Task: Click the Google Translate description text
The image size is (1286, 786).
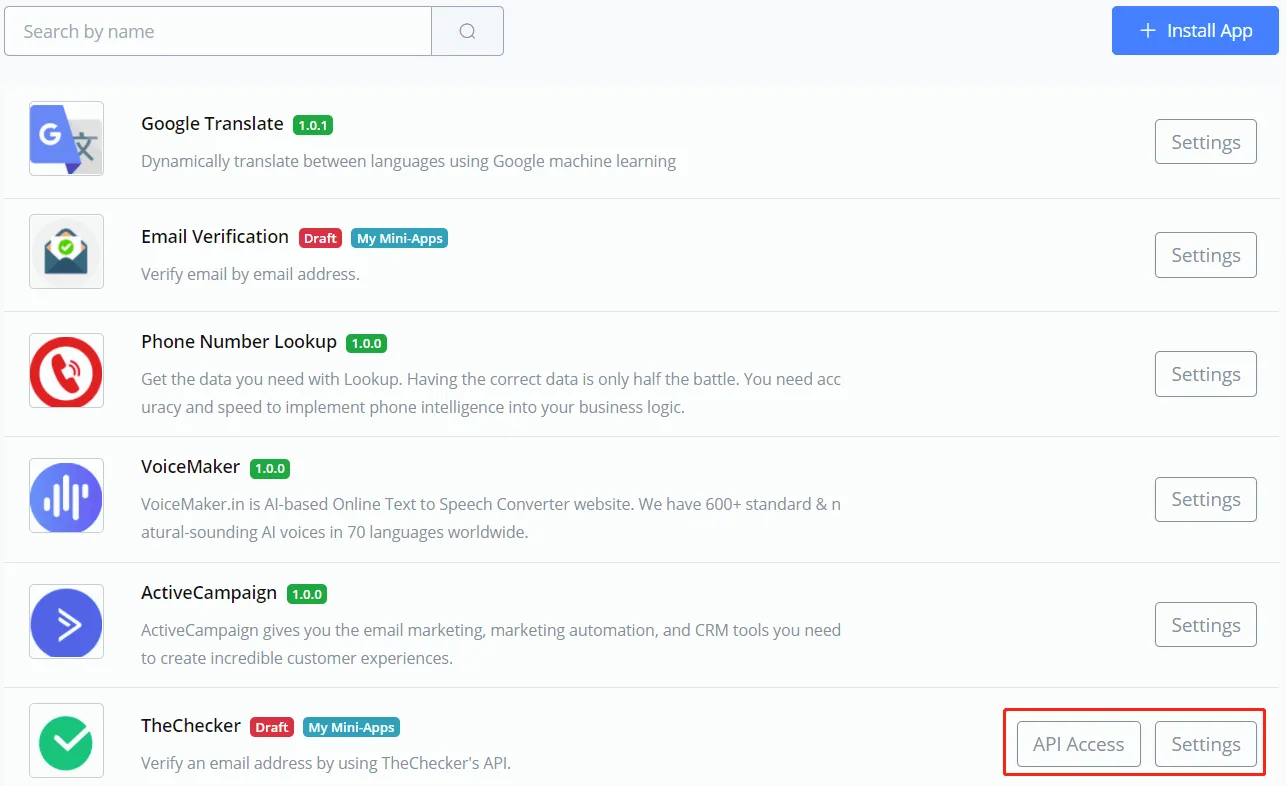Action: [x=408, y=161]
